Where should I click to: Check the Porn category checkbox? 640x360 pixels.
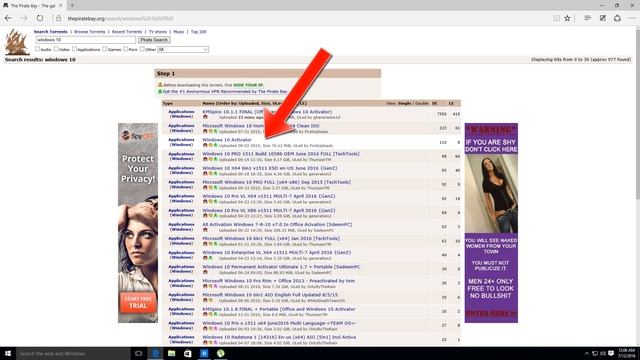126,49
